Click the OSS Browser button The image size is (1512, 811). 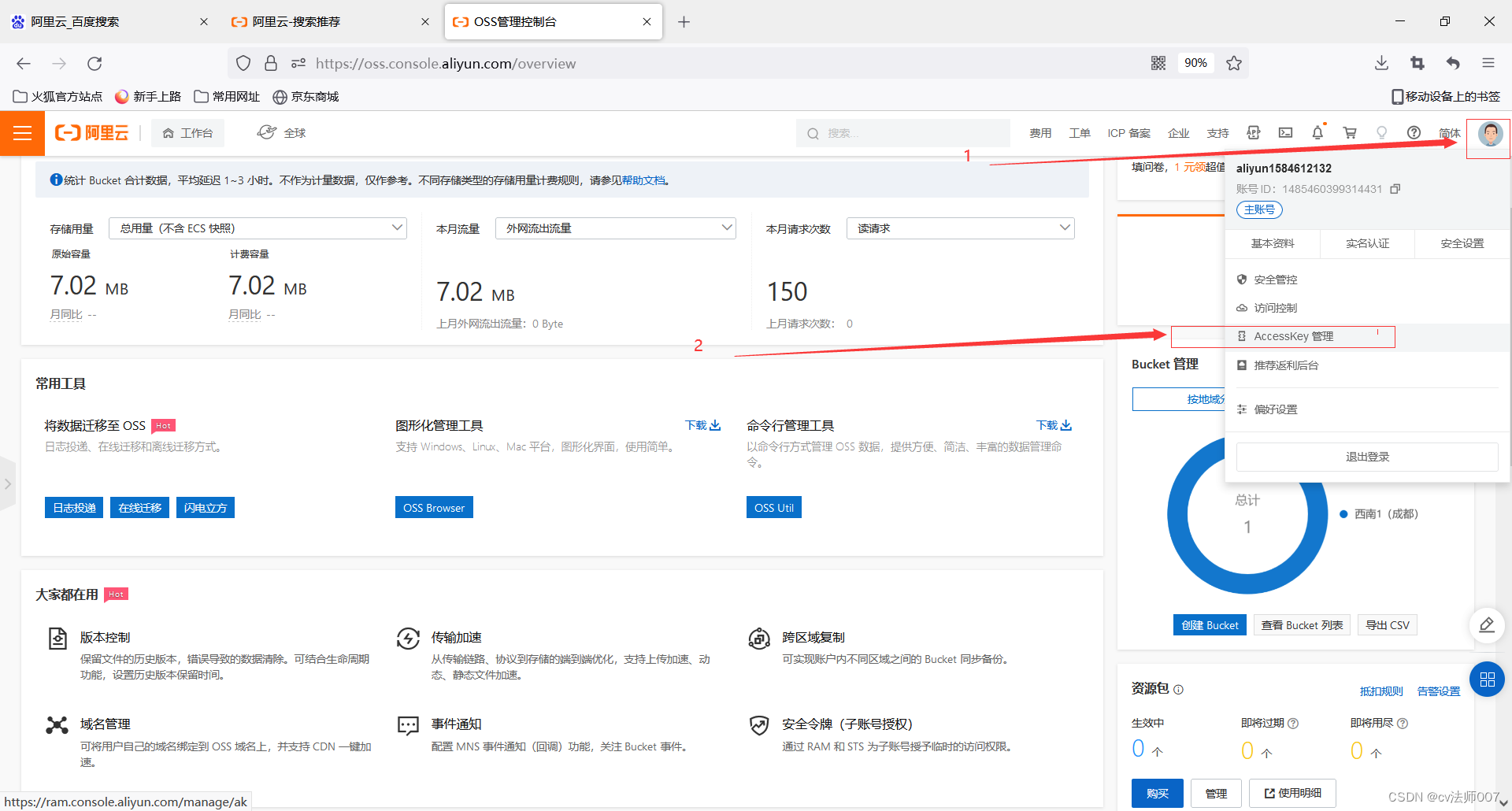(x=434, y=508)
